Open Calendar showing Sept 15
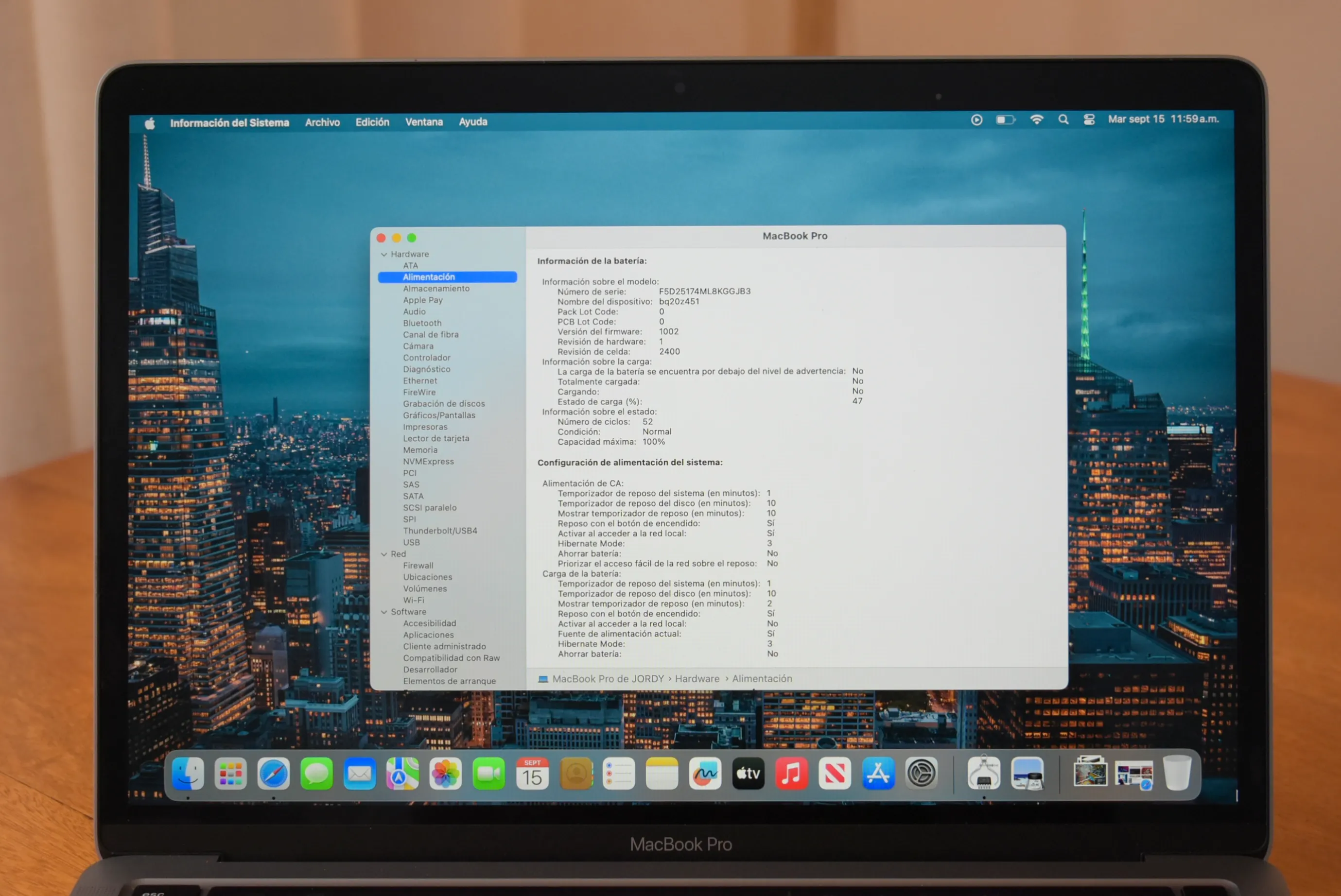The width and height of the screenshot is (1341, 896). [x=532, y=774]
